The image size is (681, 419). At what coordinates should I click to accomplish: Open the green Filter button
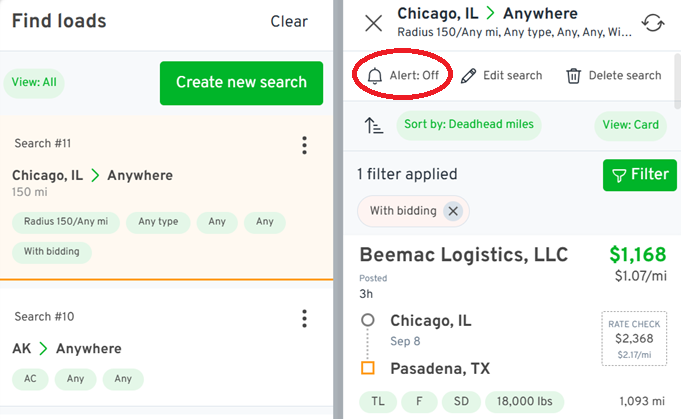[x=639, y=175]
